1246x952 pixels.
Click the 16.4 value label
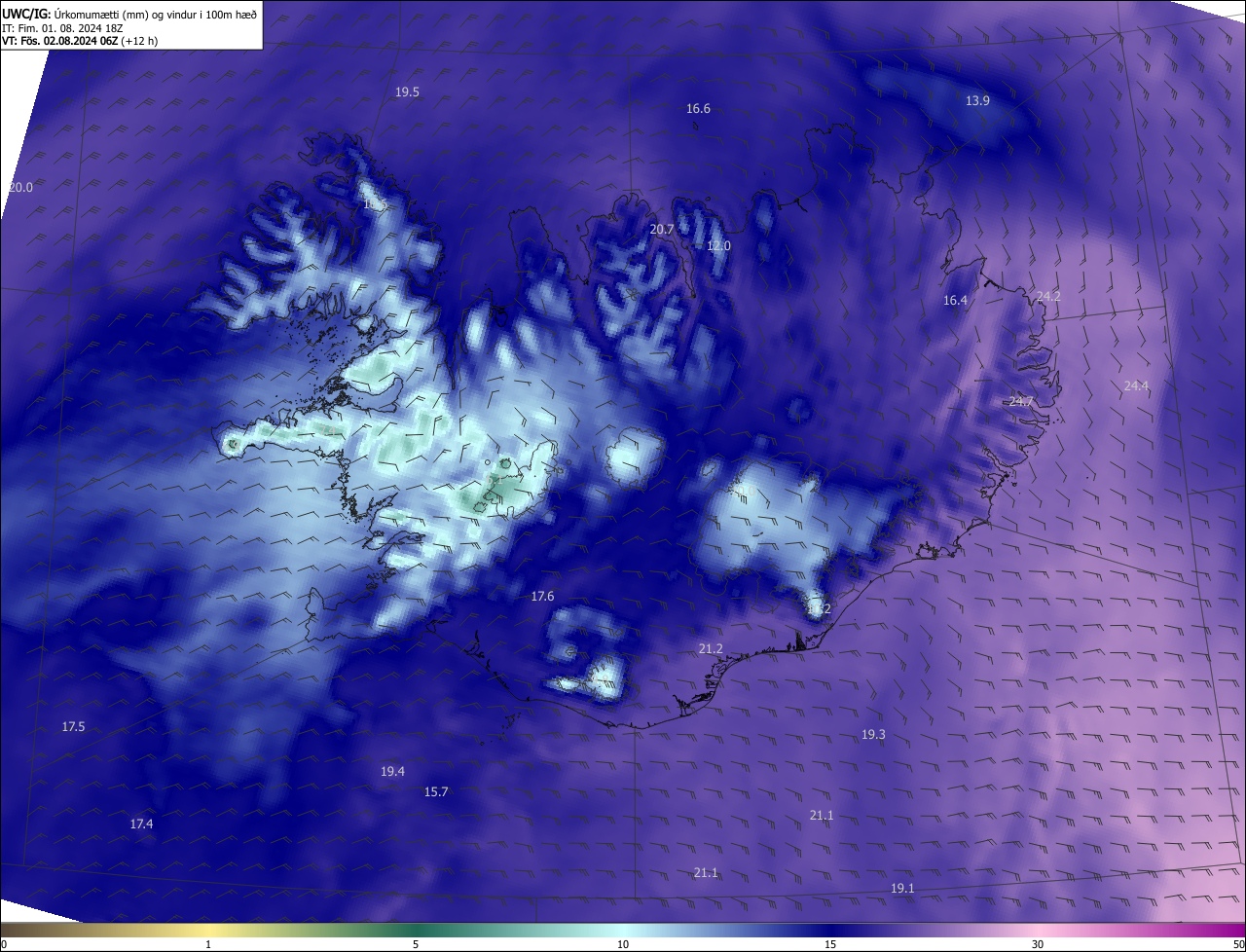pyautogui.click(x=955, y=301)
